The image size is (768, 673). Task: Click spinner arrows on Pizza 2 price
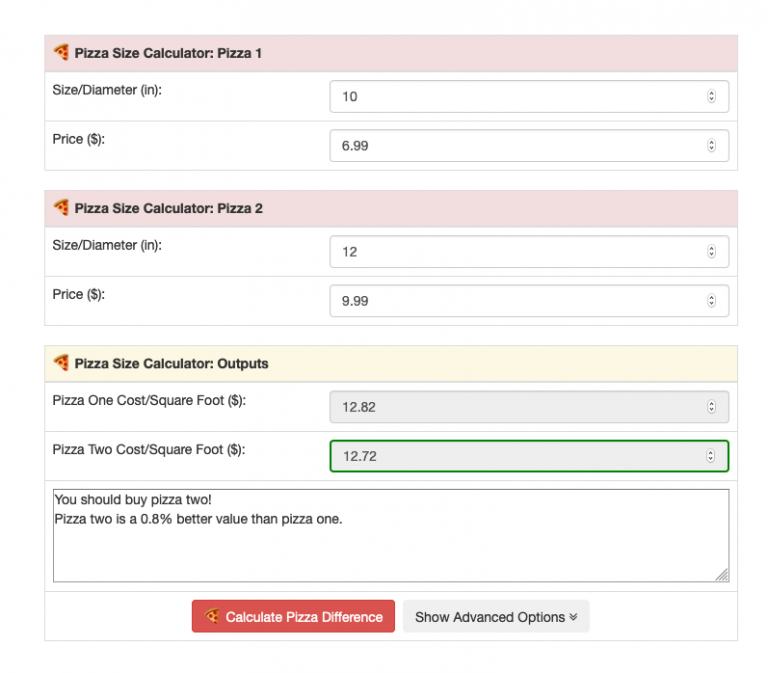711,301
